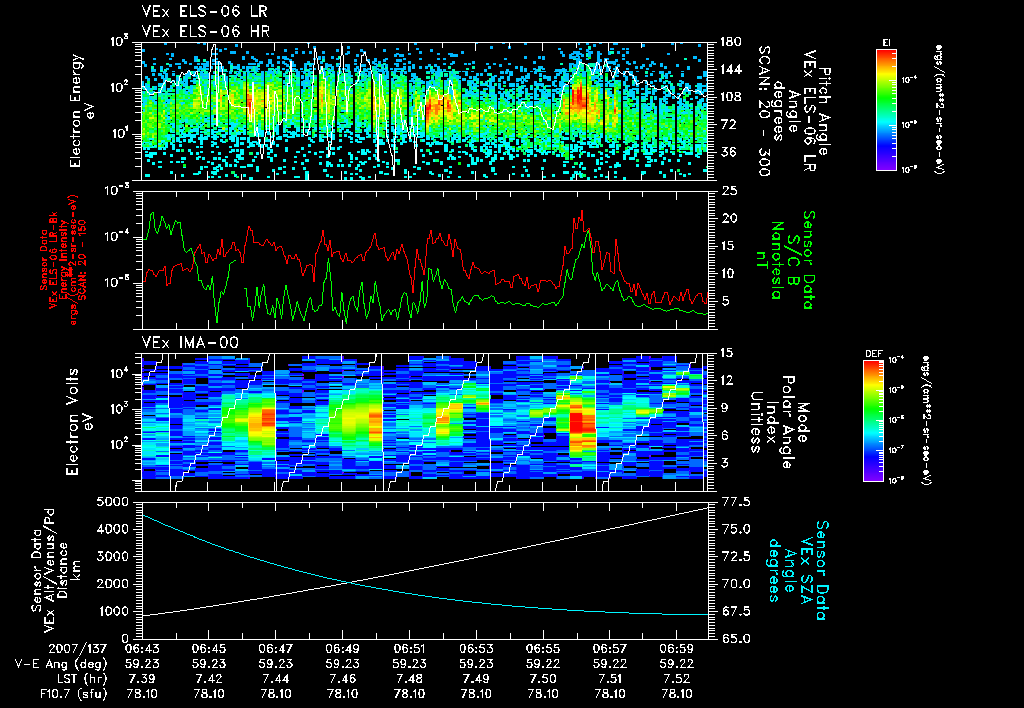
Task: Click the 12 polar angle index tick
Action: point(726,380)
